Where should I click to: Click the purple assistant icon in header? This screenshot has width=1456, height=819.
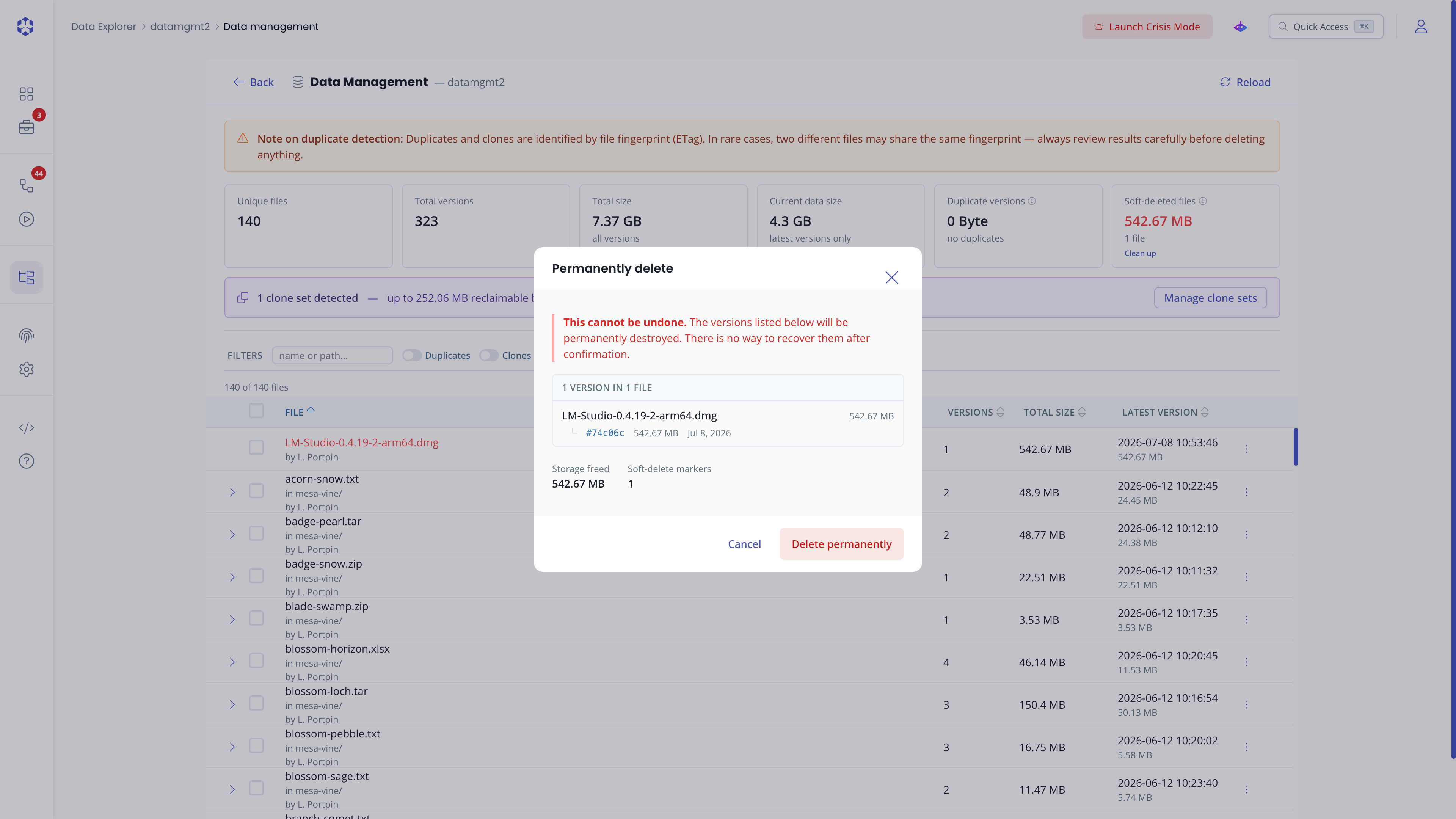point(1240,27)
